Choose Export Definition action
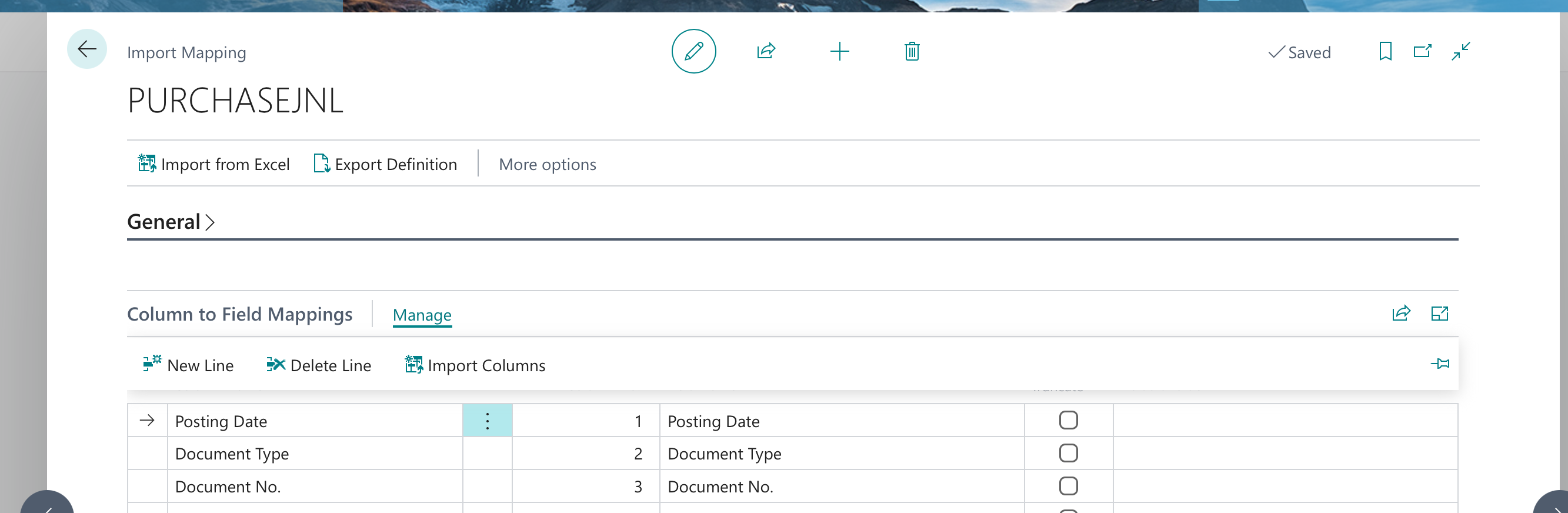Screen dimensions: 1568x513 [385, 164]
